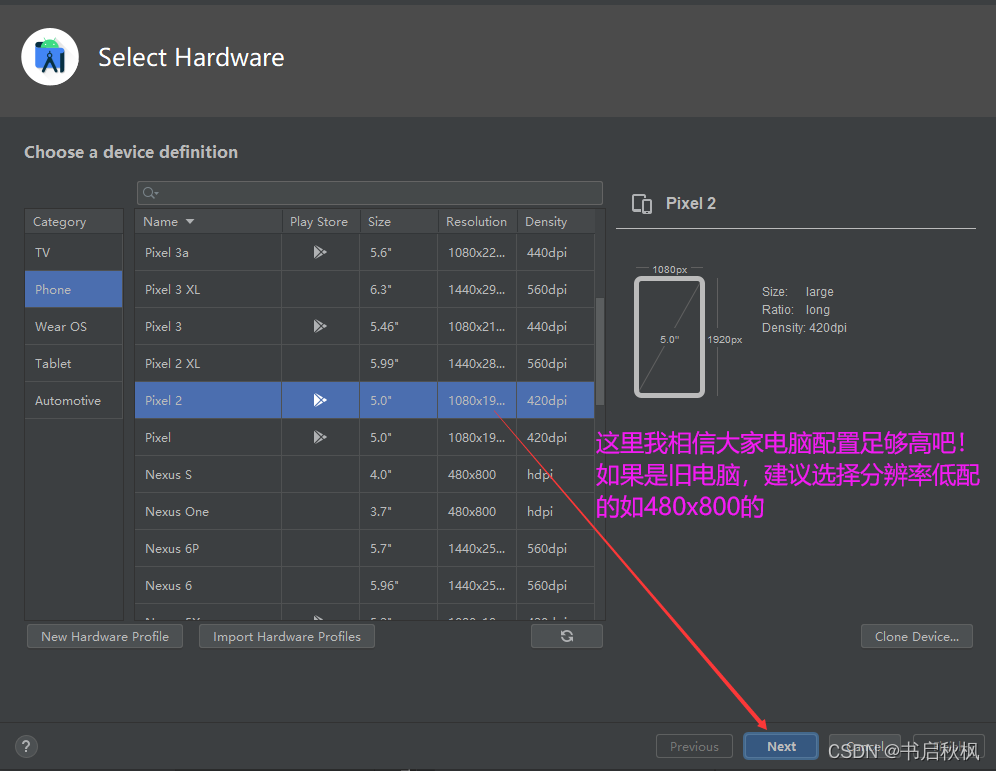The height and width of the screenshot is (771, 996).
Task: Click the refresh device list icon button
Action: pyautogui.click(x=567, y=636)
